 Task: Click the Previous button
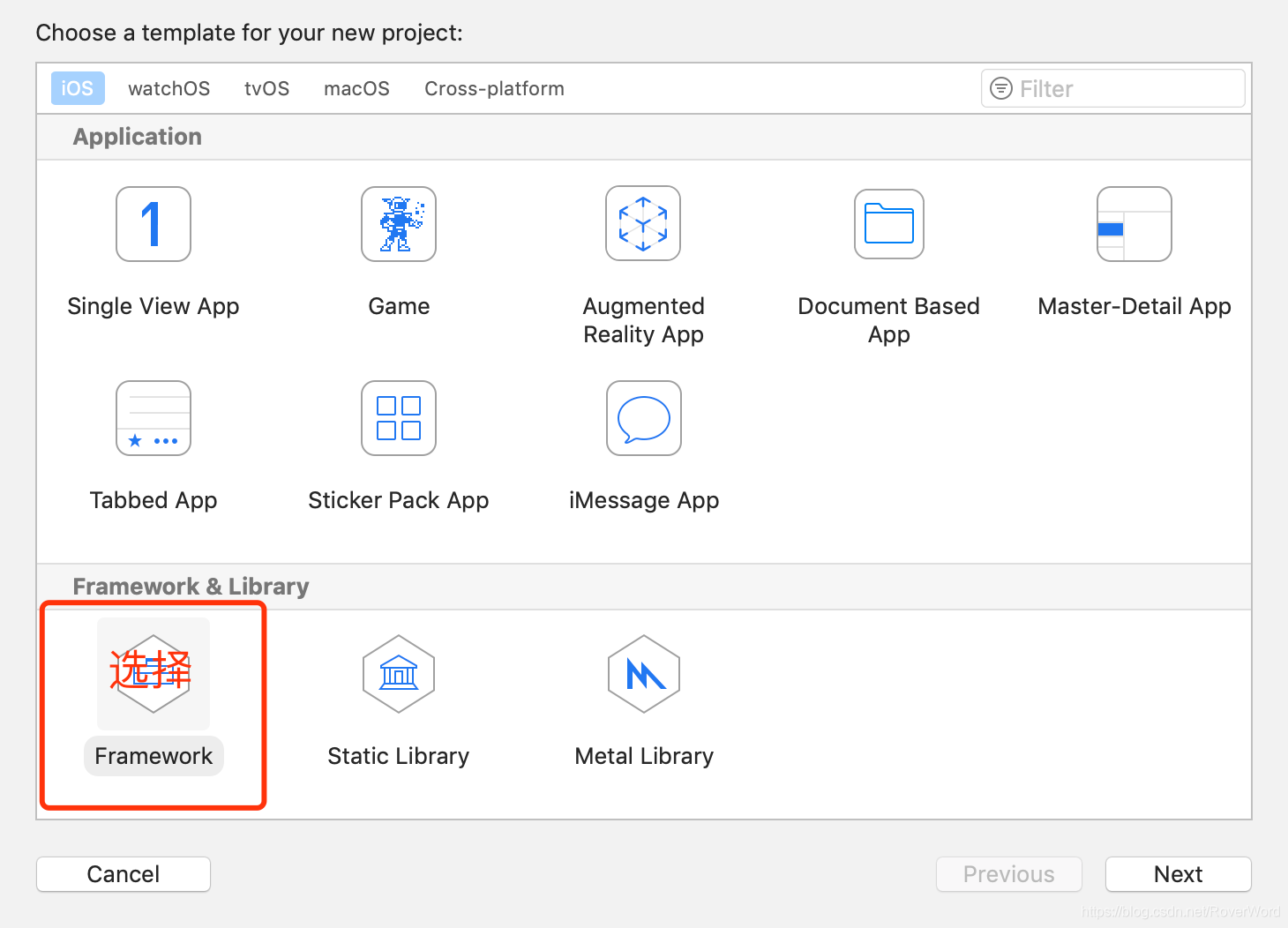click(x=1009, y=874)
